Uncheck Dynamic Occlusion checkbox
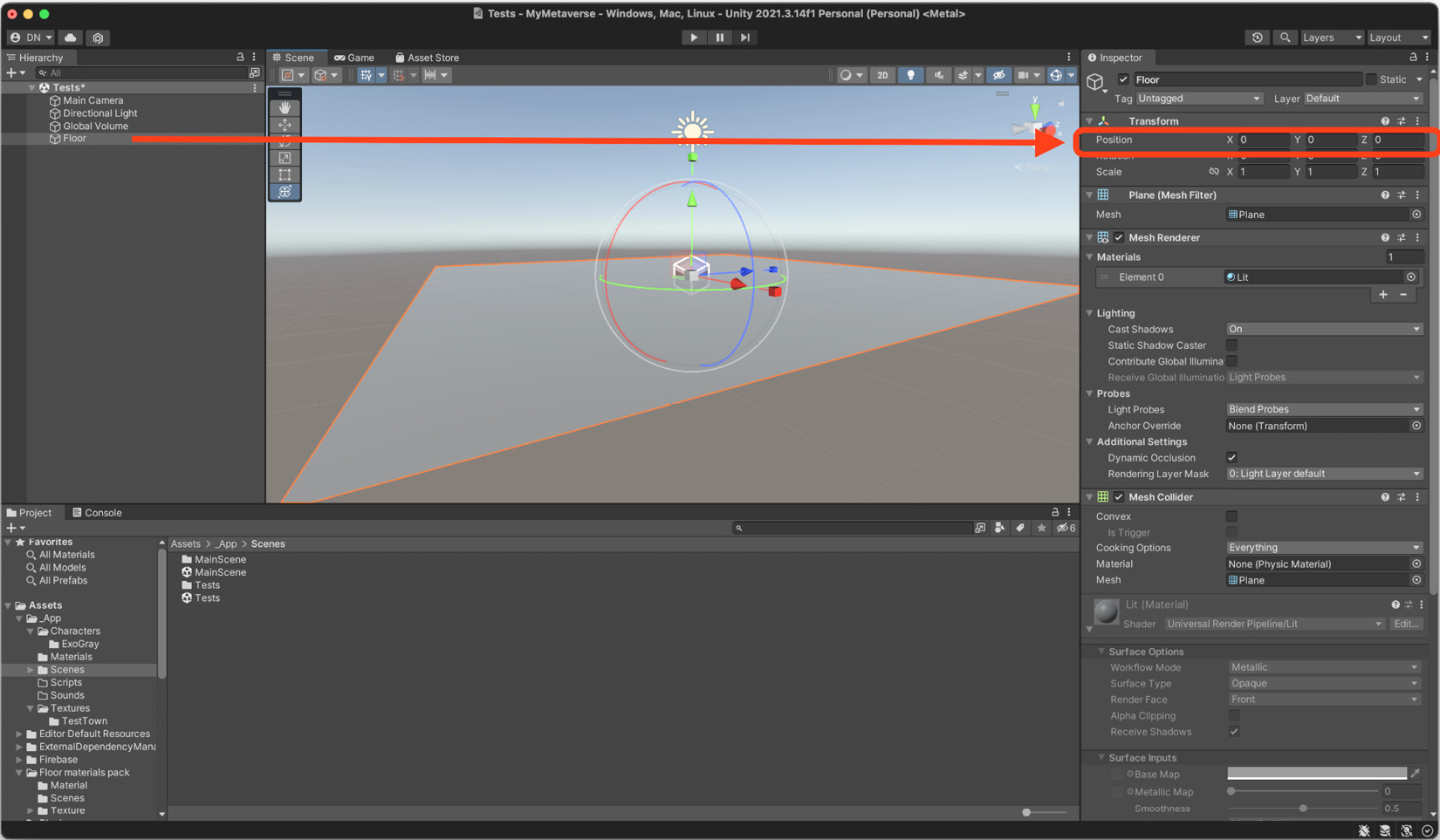 click(1231, 458)
